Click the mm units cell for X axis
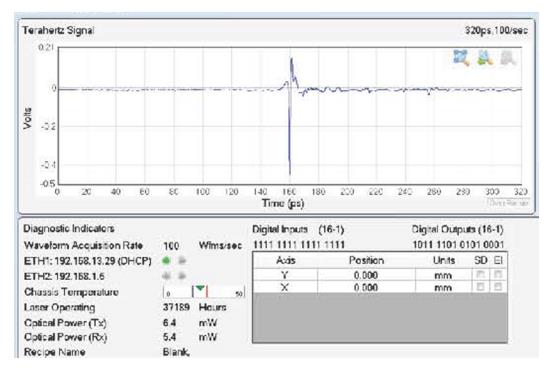Screen dimensions: 549x369 point(443,288)
